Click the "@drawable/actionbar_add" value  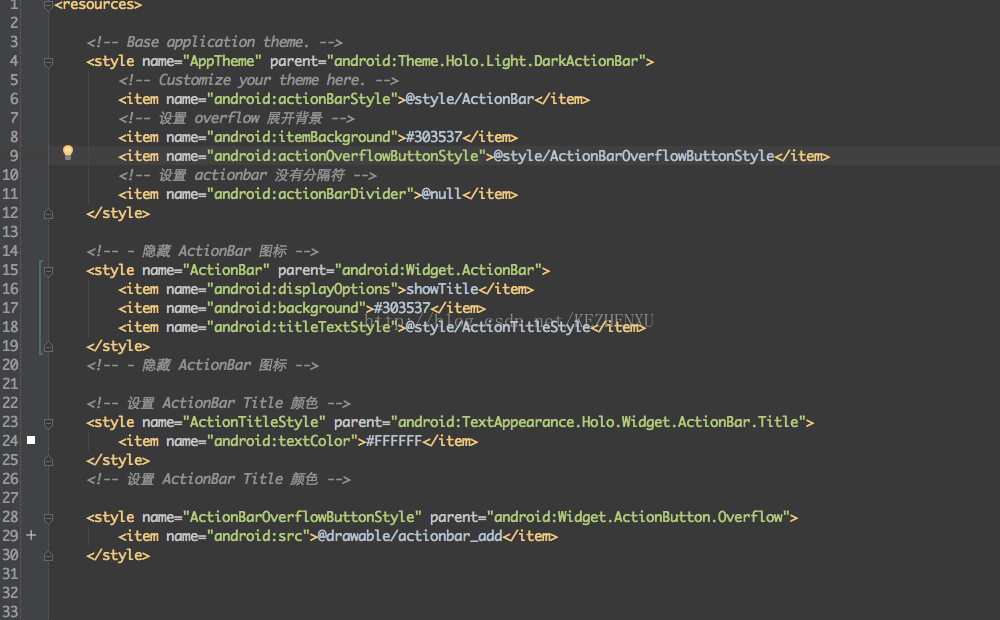[x=409, y=536]
